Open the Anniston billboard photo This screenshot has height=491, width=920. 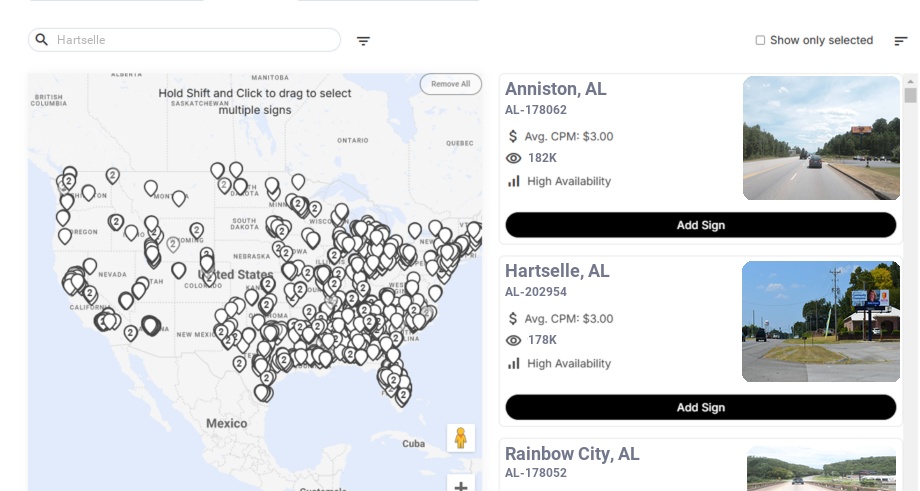tap(821, 138)
